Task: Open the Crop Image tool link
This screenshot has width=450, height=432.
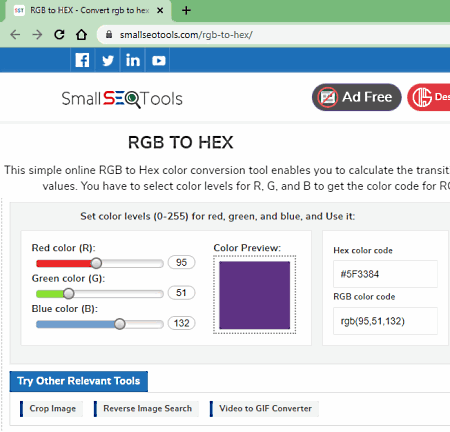Action: point(52,409)
